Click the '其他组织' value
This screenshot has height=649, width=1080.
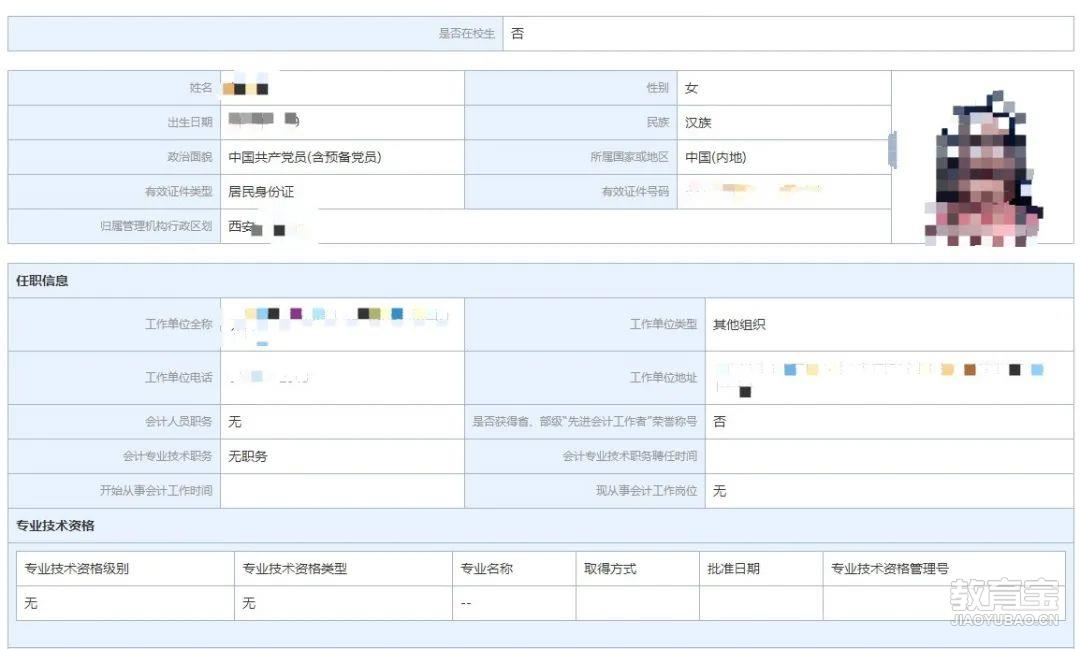[739, 324]
